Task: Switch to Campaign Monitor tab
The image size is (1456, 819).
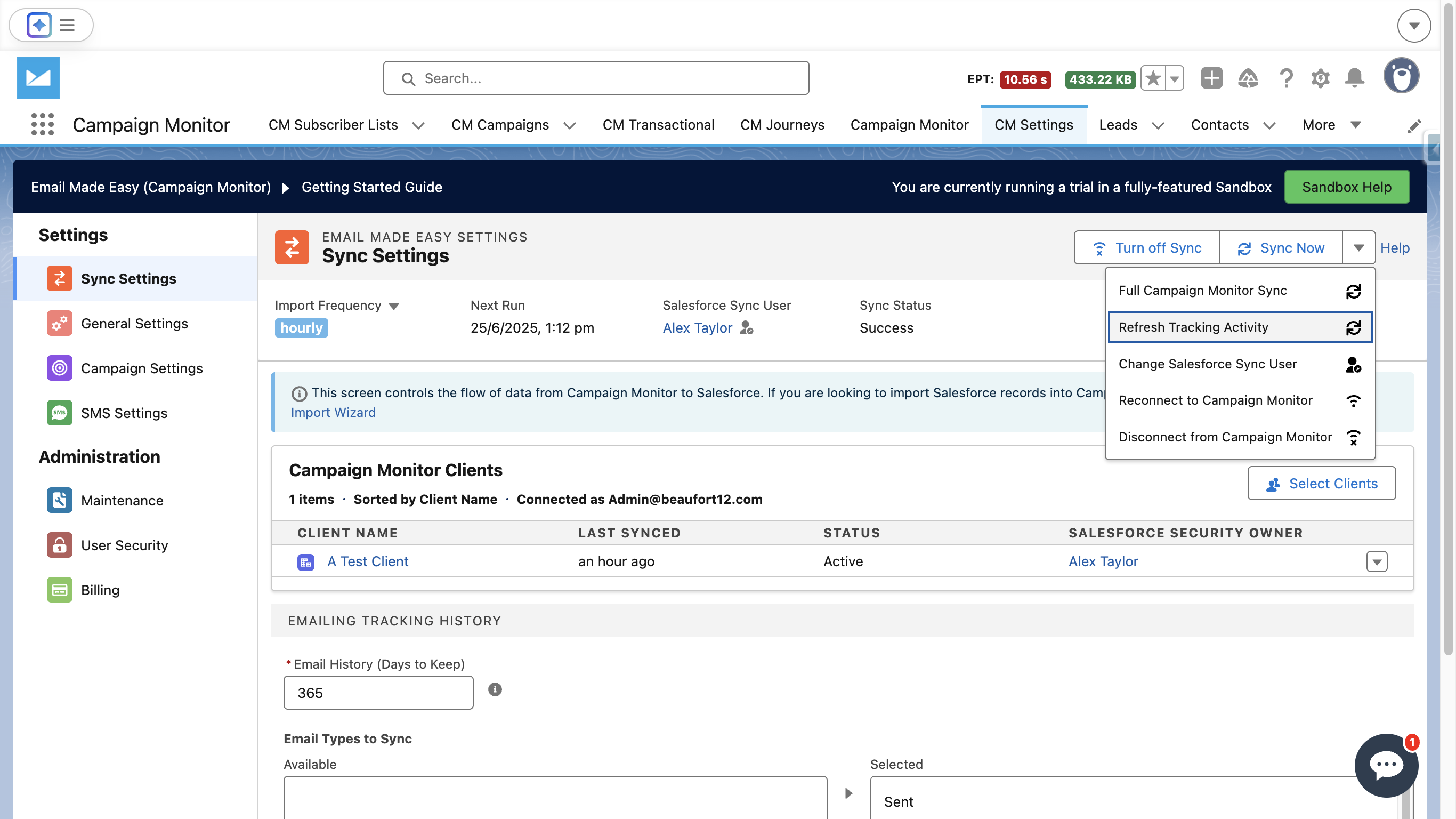Action: click(x=909, y=124)
